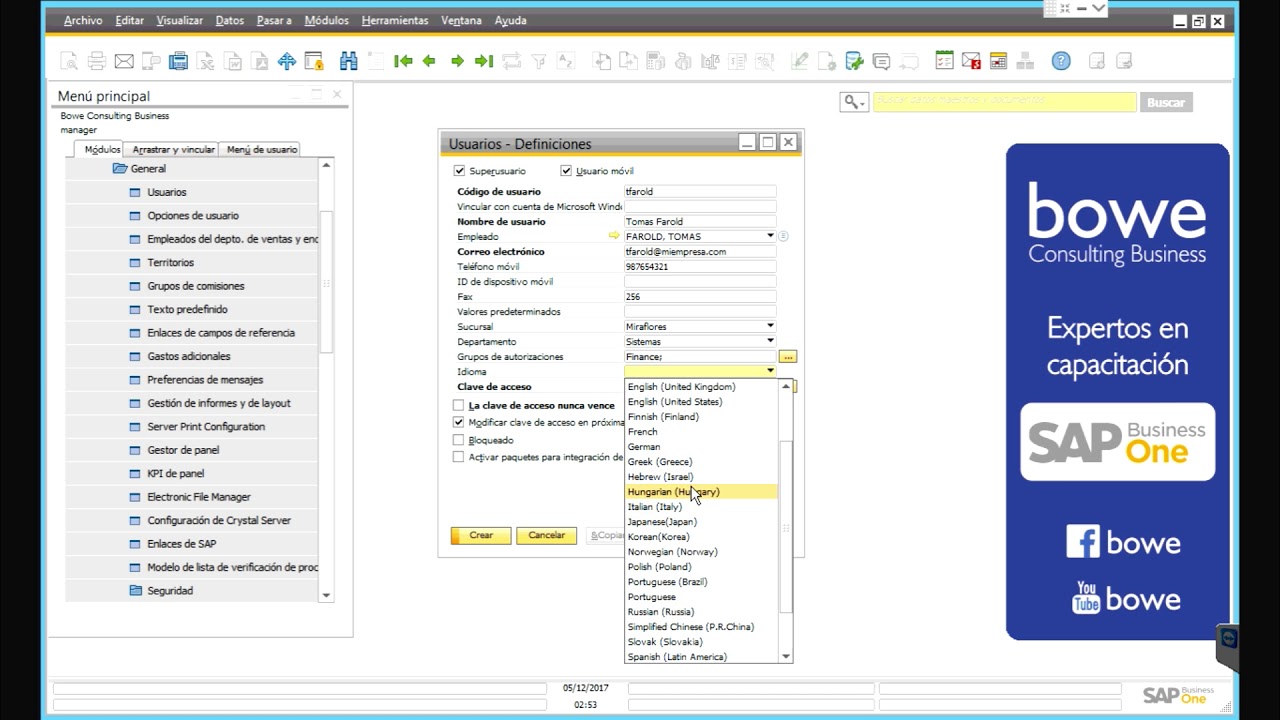Click the yellow link arrow beside Empleado

click(614, 236)
